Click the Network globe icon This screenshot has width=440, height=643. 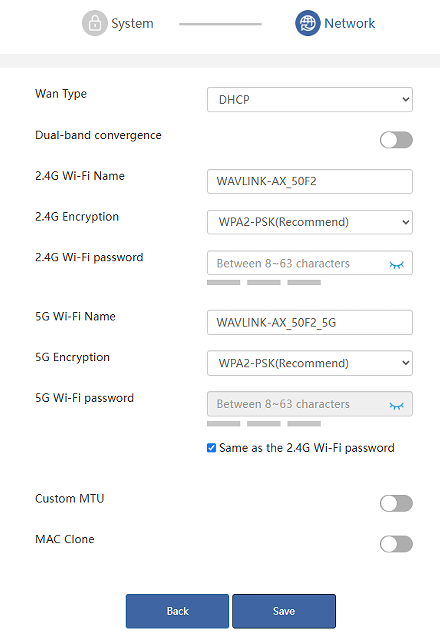pos(308,23)
